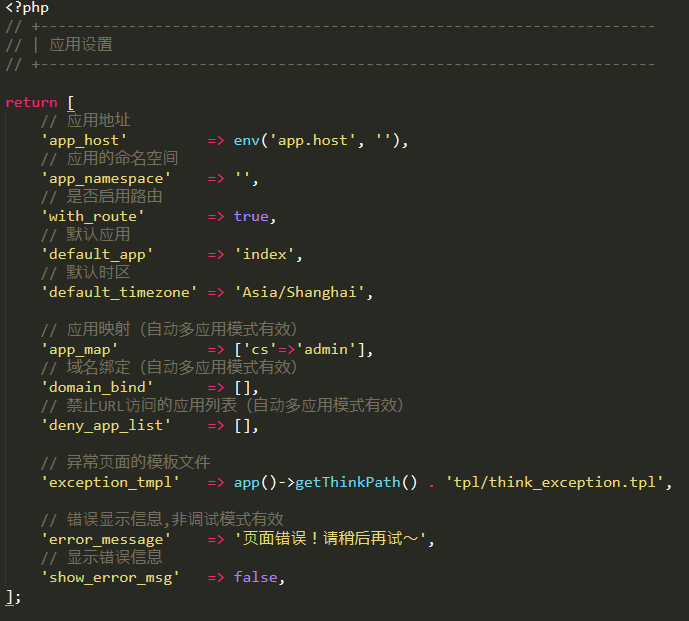Click the '应用设置' header comment
Viewport: 689px width, 621px height.
pyautogui.click(x=81, y=45)
